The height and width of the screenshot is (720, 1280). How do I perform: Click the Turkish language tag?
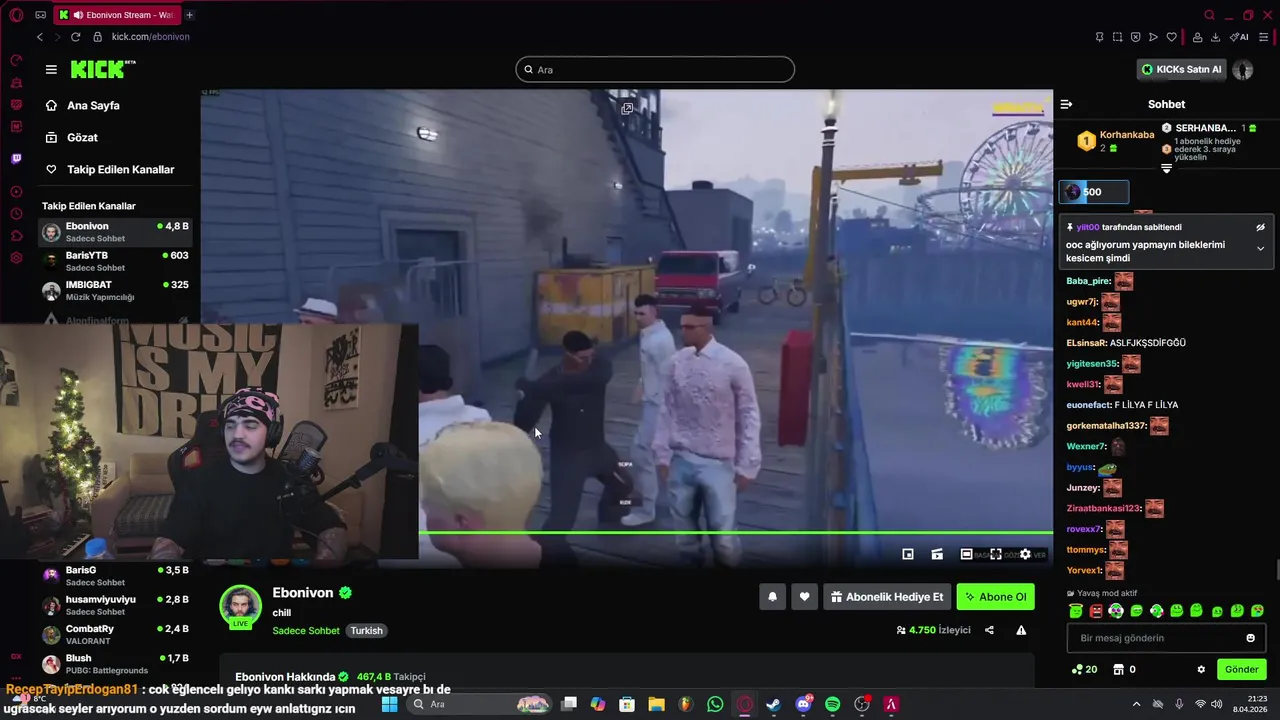point(366,631)
